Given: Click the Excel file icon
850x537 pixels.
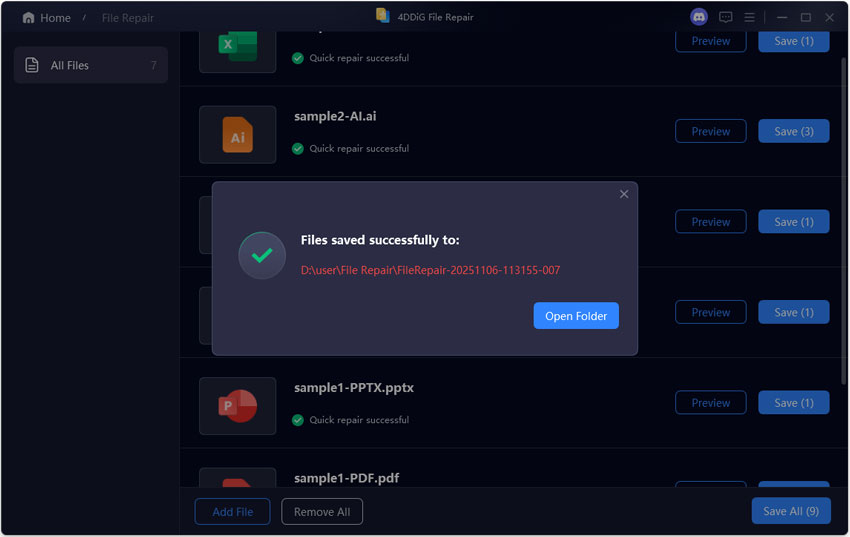Looking at the screenshot, I should tap(238, 46).
